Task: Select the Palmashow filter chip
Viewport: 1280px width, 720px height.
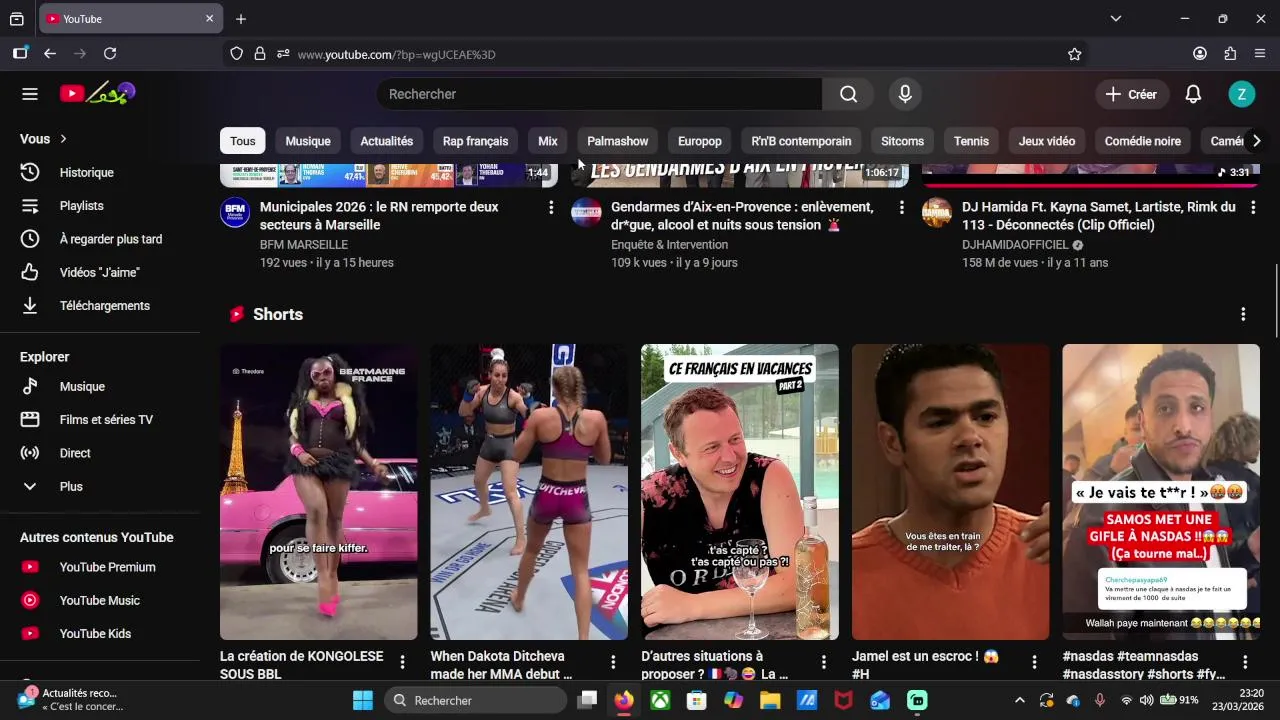Action: [x=618, y=141]
